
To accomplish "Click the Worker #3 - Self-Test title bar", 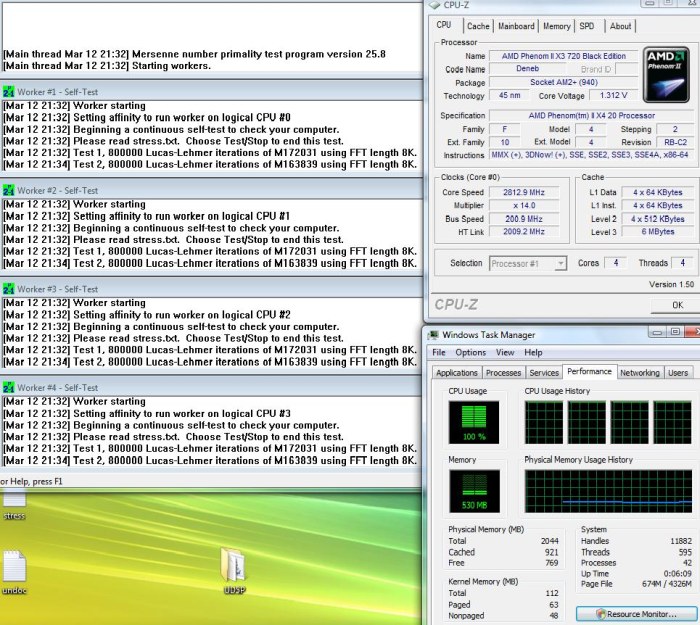I will pyautogui.click(x=212, y=289).
